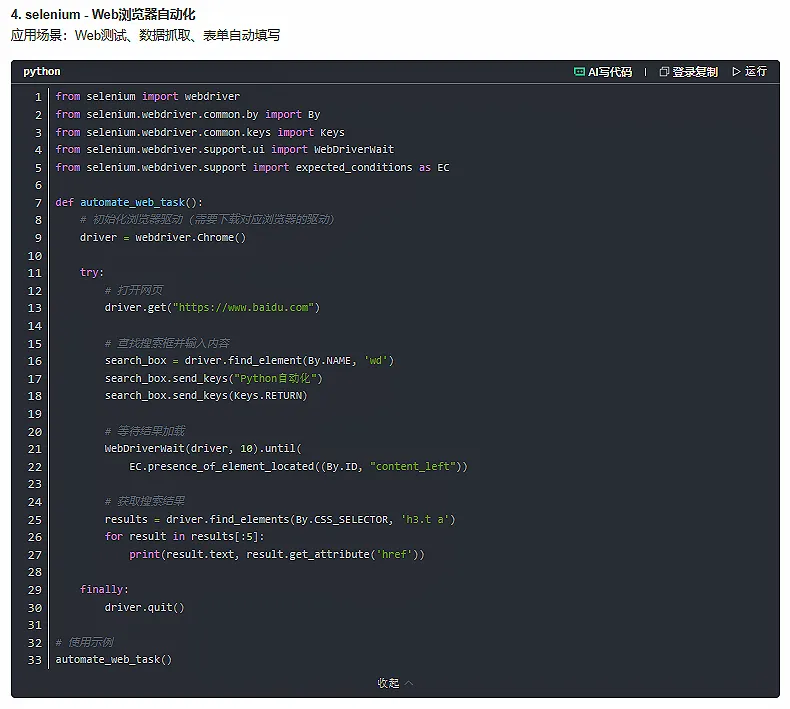Click the AI写代码 button
Viewport: 790px width, 709px height.
coord(603,72)
